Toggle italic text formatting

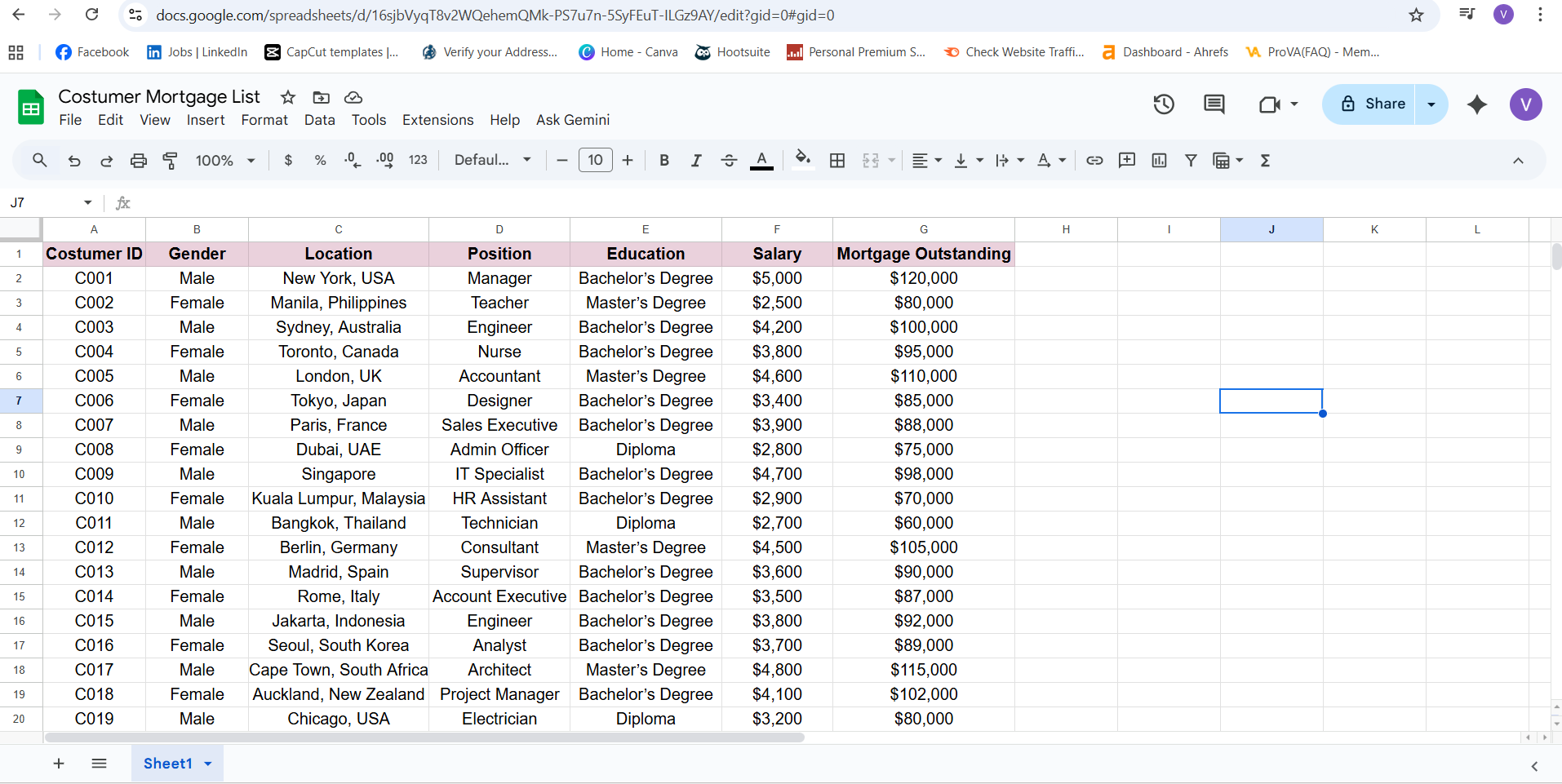click(696, 161)
